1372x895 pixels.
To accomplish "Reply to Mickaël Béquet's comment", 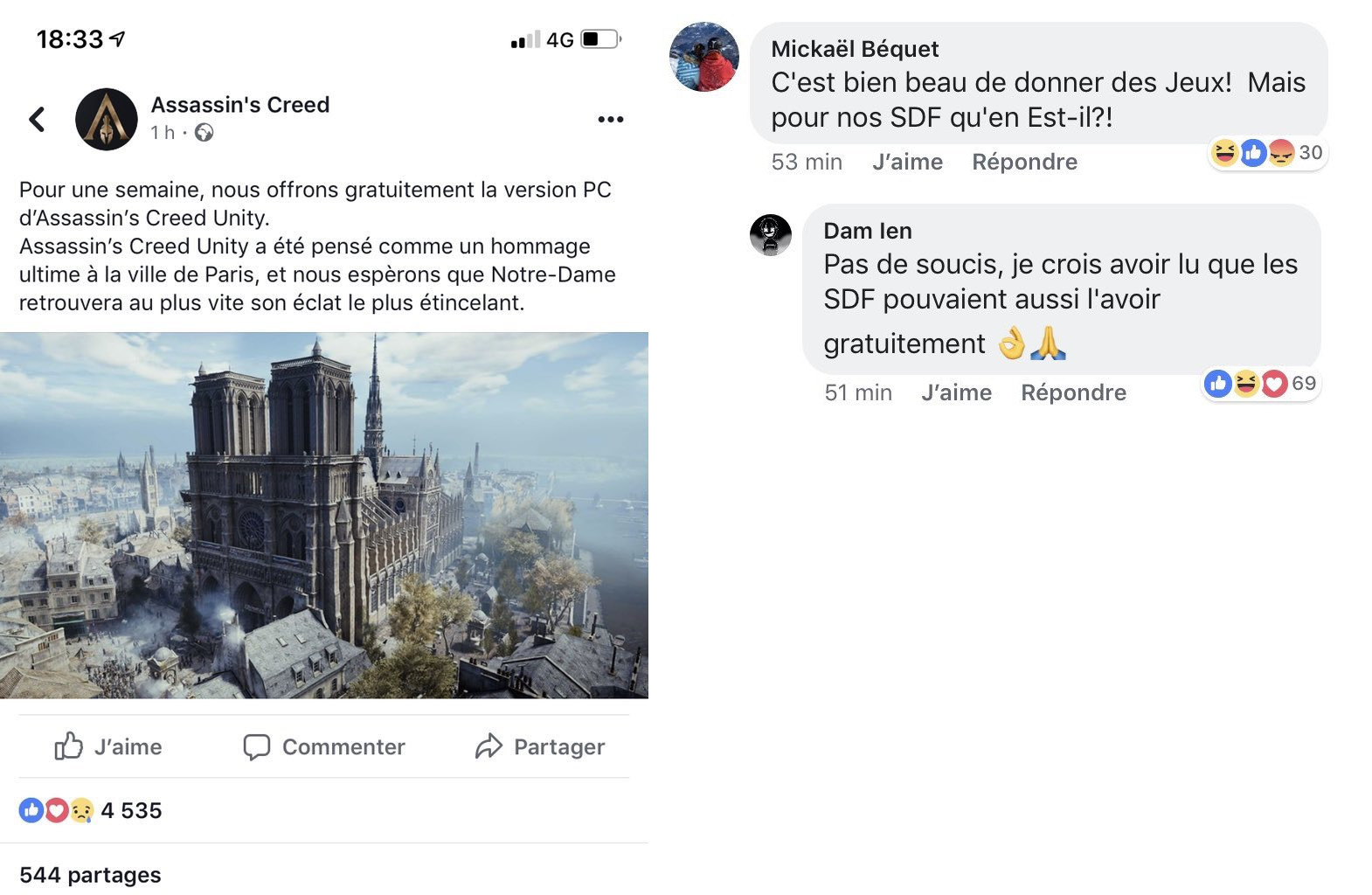I will [x=1024, y=162].
